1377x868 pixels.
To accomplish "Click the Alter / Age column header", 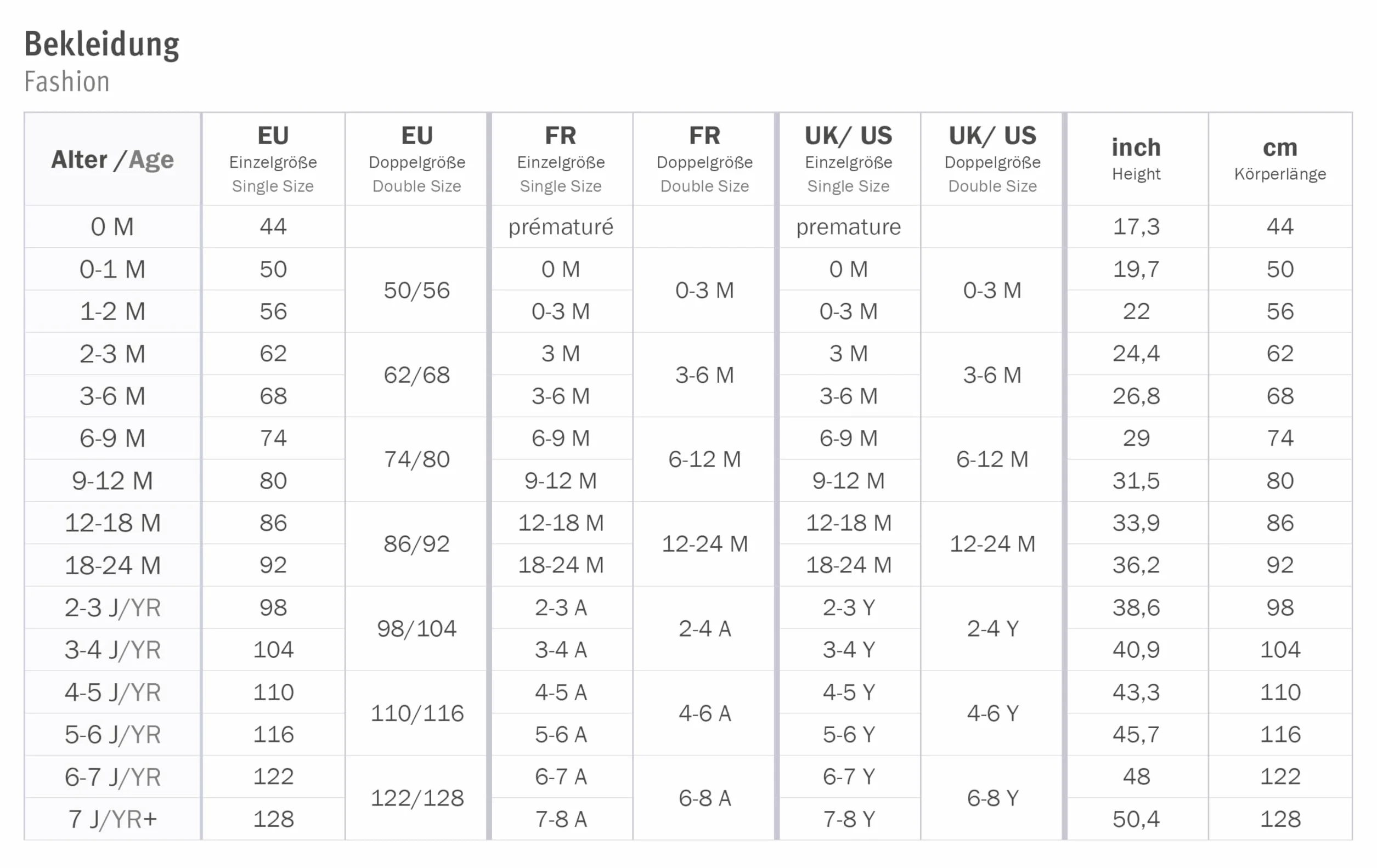I will click(112, 160).
